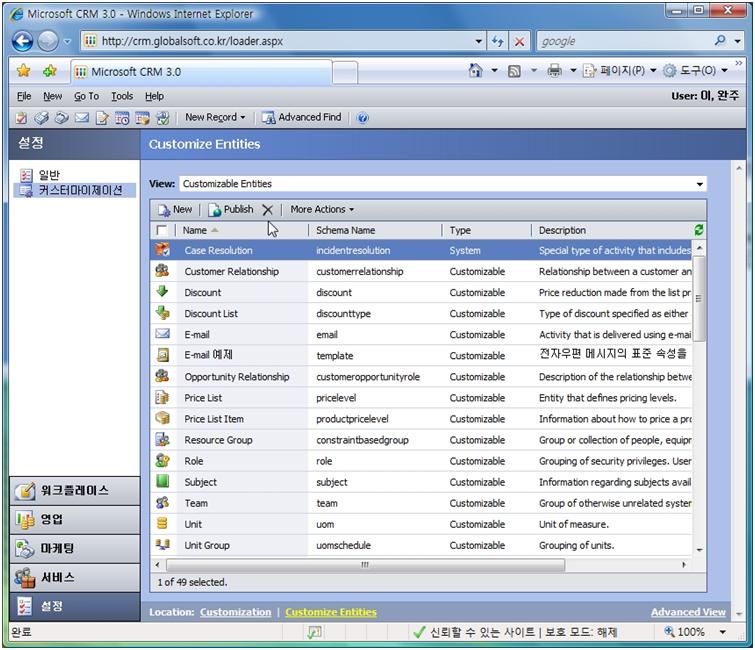Open the Go To menu
Viewport: 755px width, 650px height.
tap(86, 96)
